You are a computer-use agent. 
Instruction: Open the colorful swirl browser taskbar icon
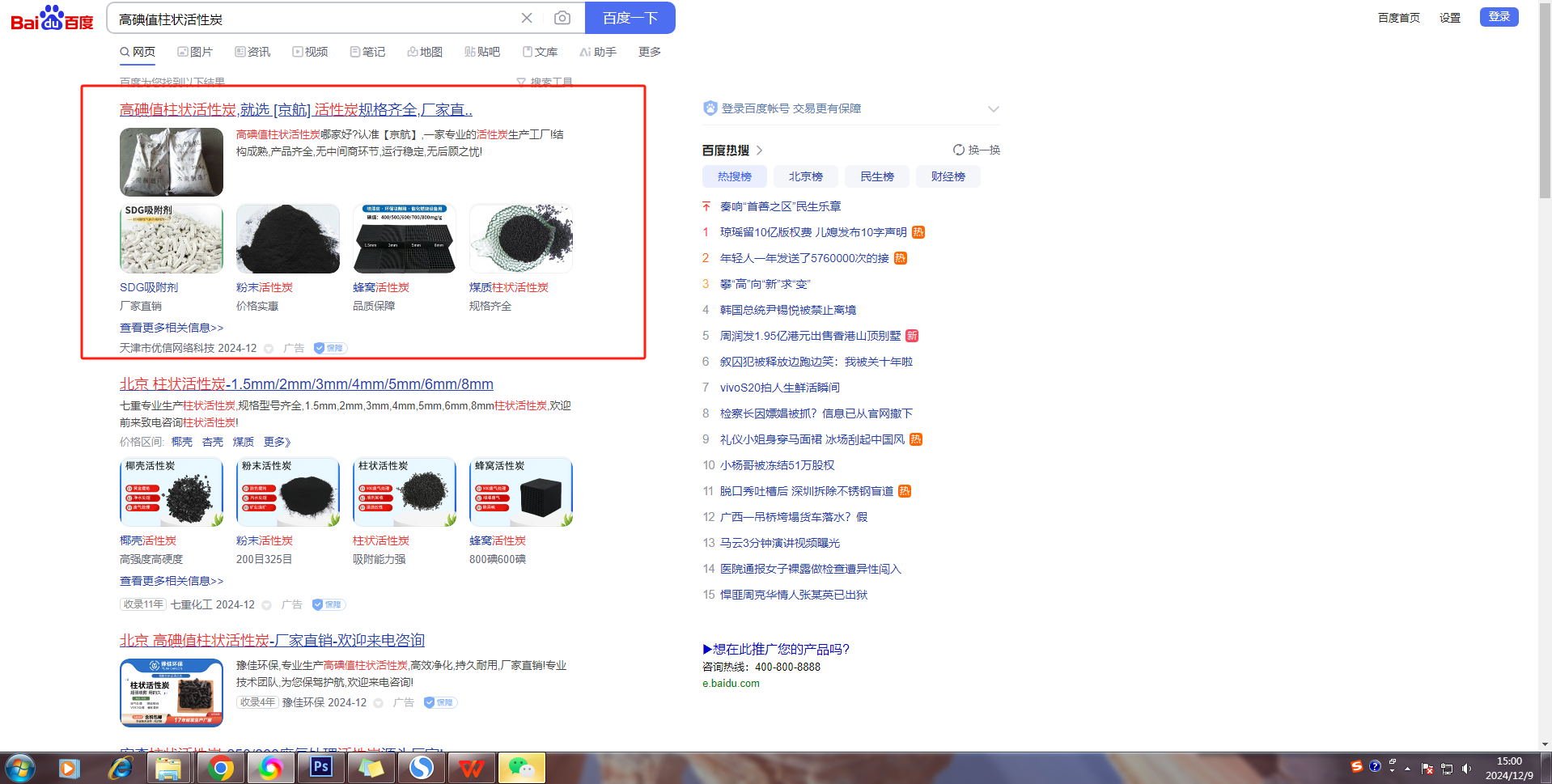(270, 768)
